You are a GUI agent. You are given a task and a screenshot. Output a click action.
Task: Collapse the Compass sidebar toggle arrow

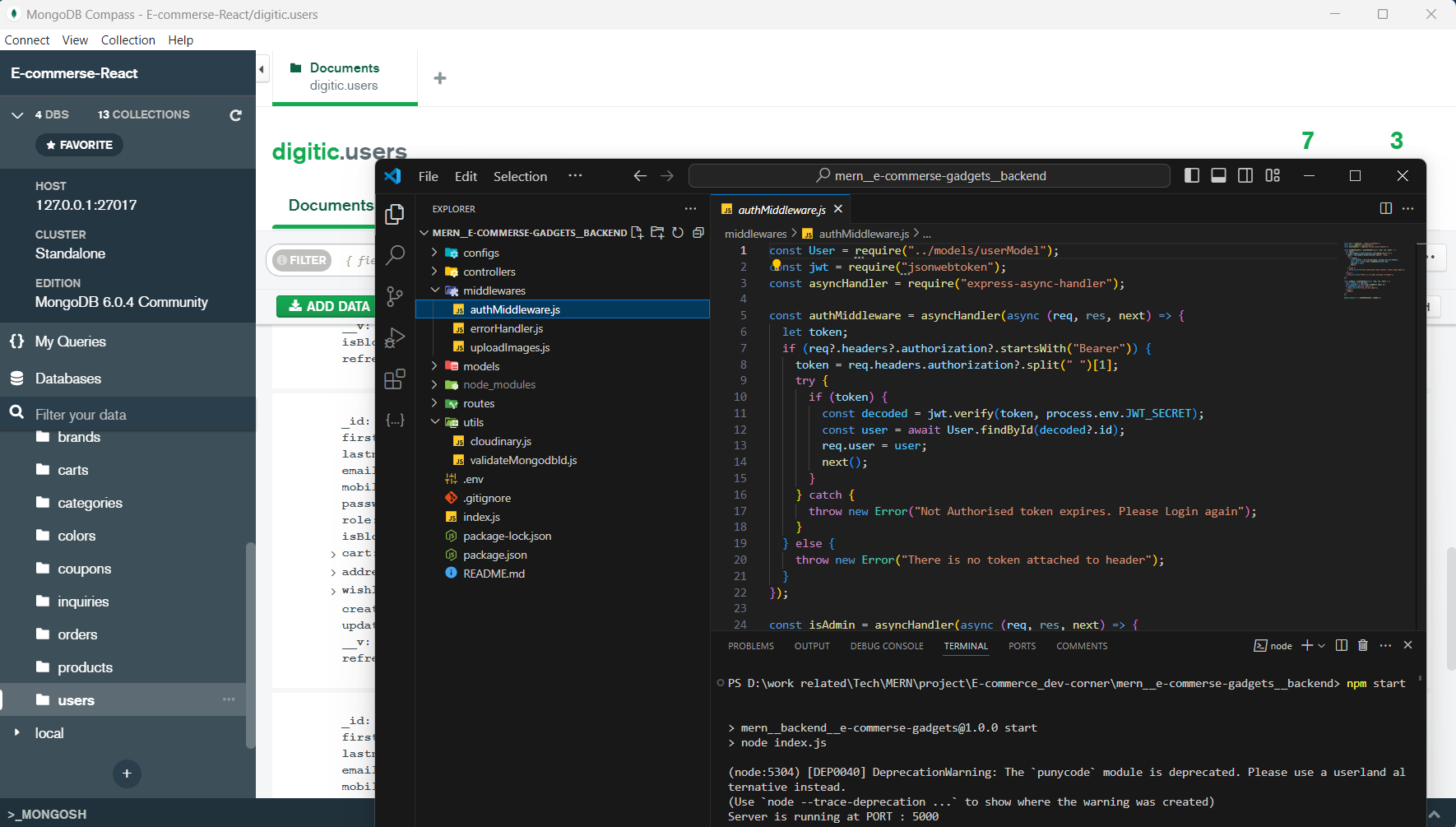(x=262, y=69)
